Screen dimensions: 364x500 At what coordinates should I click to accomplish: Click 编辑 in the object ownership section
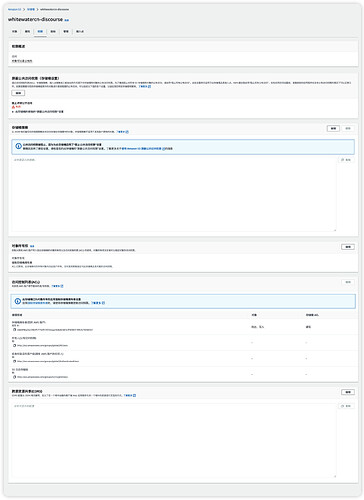pos(348,247)
